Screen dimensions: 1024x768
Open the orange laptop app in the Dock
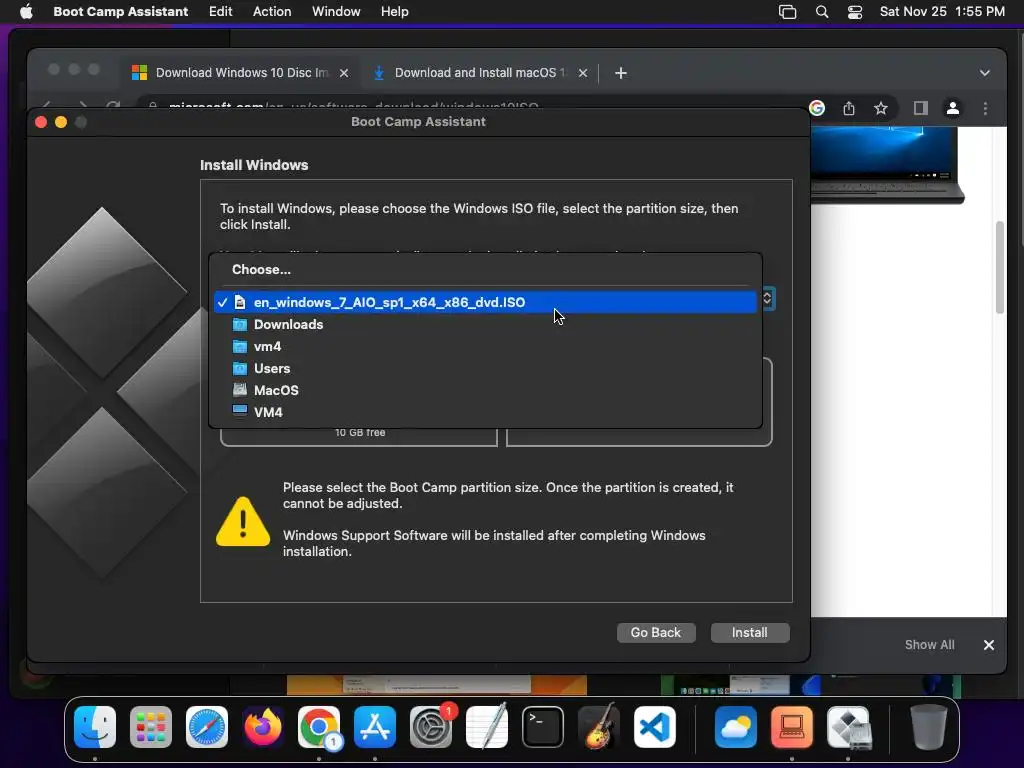pyautogui.click(x=792, y=727)
